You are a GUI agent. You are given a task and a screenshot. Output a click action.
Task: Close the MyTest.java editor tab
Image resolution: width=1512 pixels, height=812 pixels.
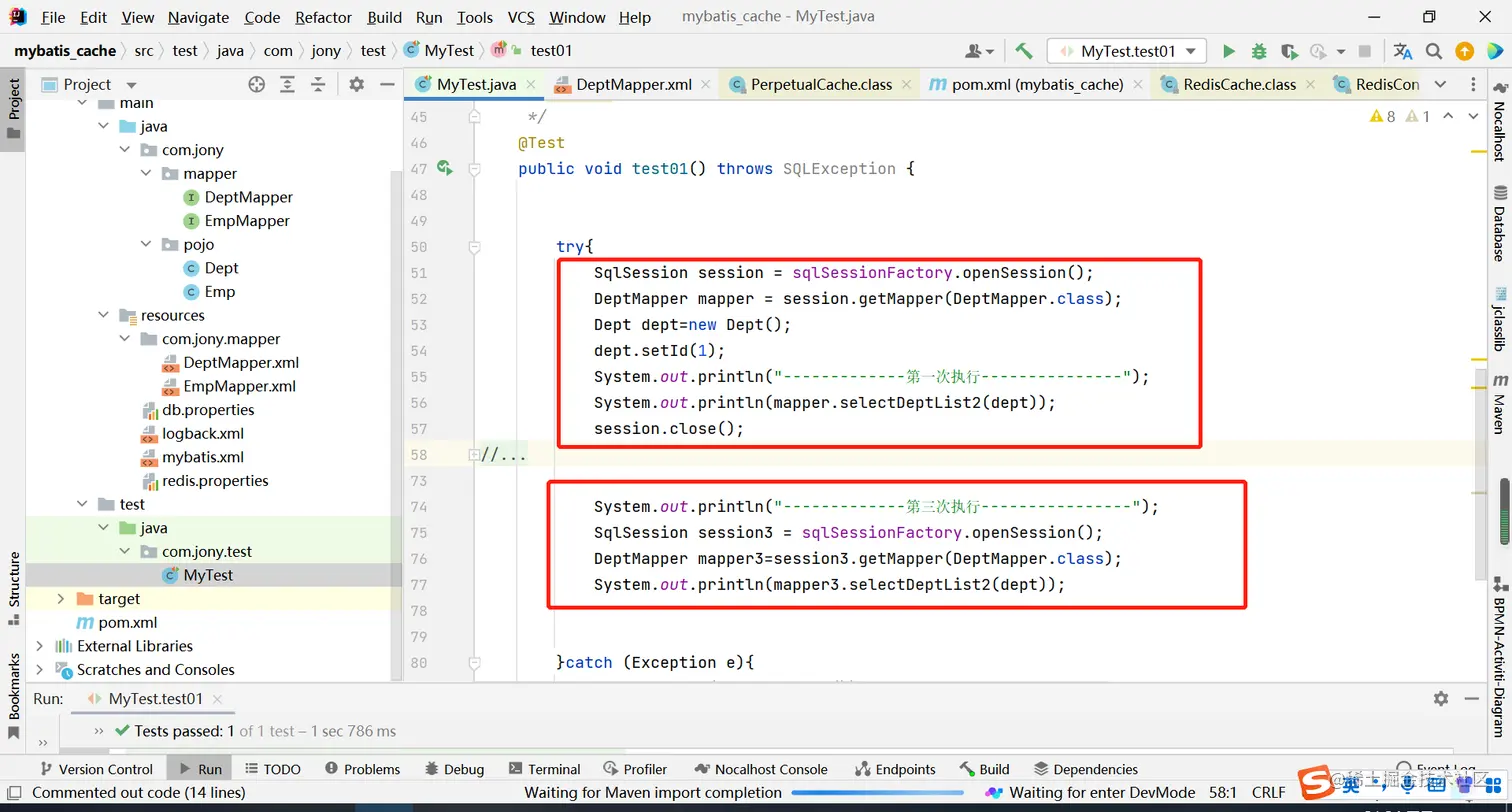530,85
